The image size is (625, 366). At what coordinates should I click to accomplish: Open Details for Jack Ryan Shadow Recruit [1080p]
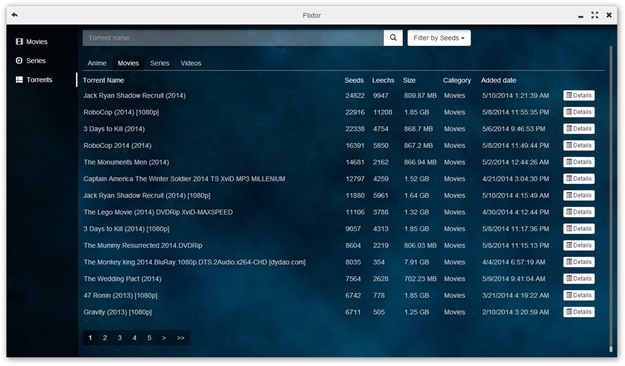(x=579, y=195)
